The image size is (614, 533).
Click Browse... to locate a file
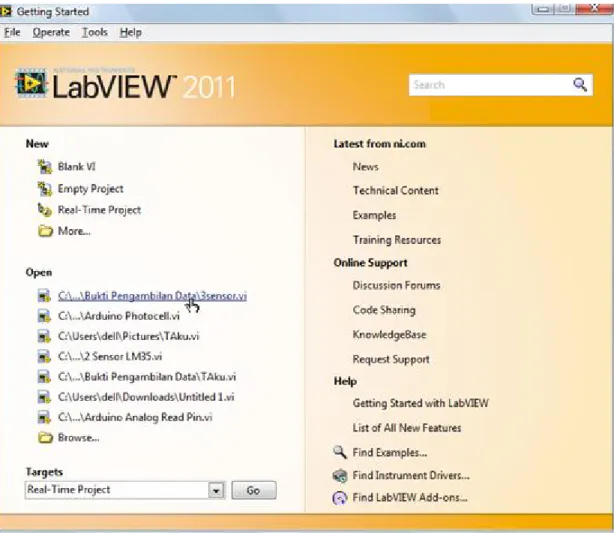[78, 437]
